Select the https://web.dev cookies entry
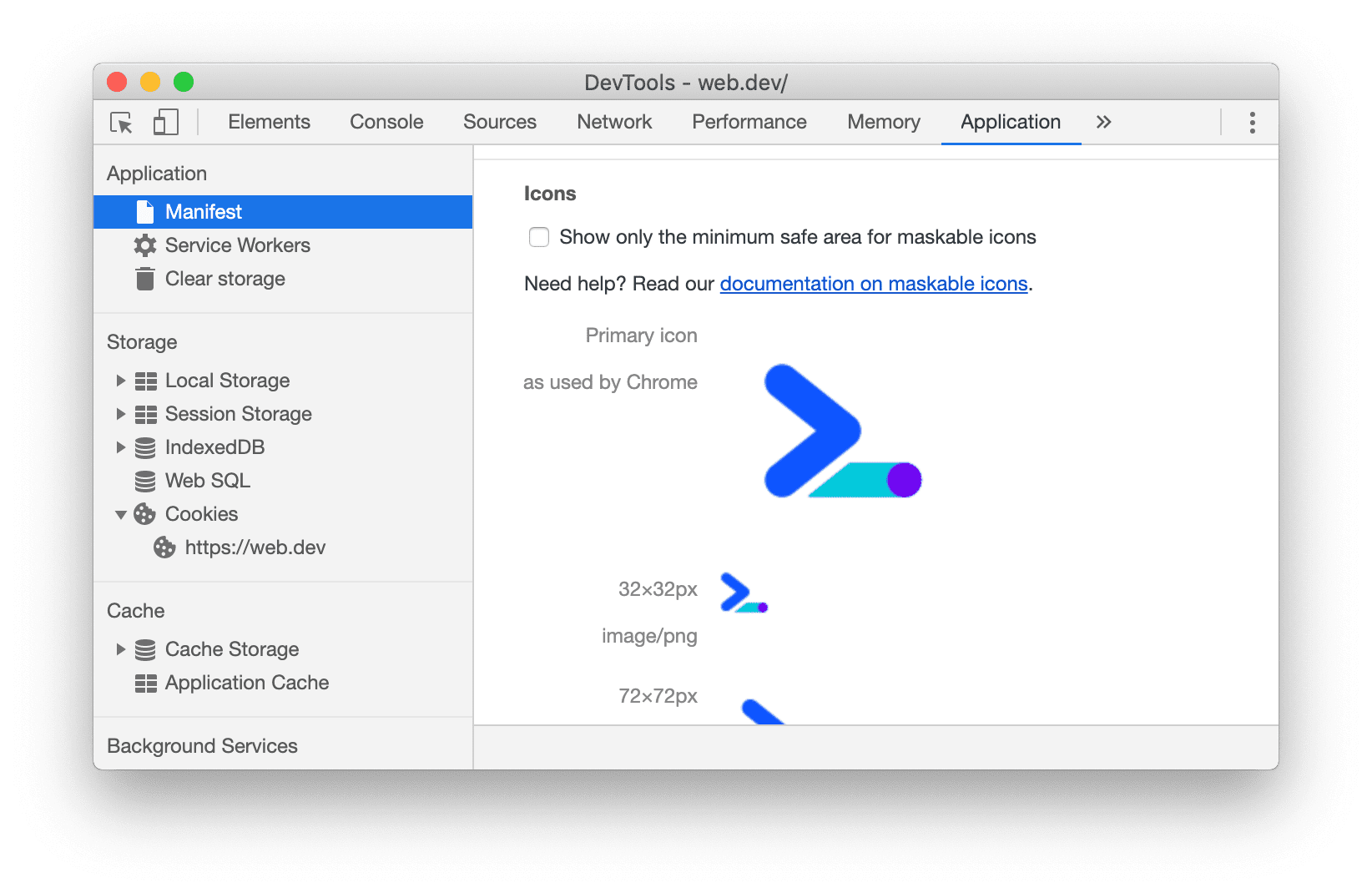1372x893 pixels. pos(255,547)
